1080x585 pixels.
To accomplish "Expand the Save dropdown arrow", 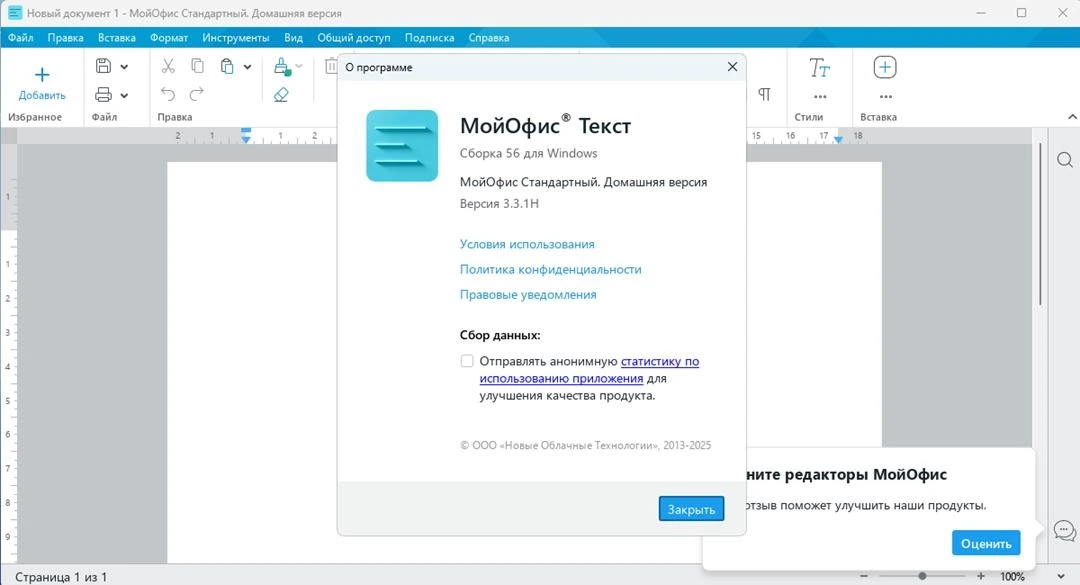I will pos(124,67).
